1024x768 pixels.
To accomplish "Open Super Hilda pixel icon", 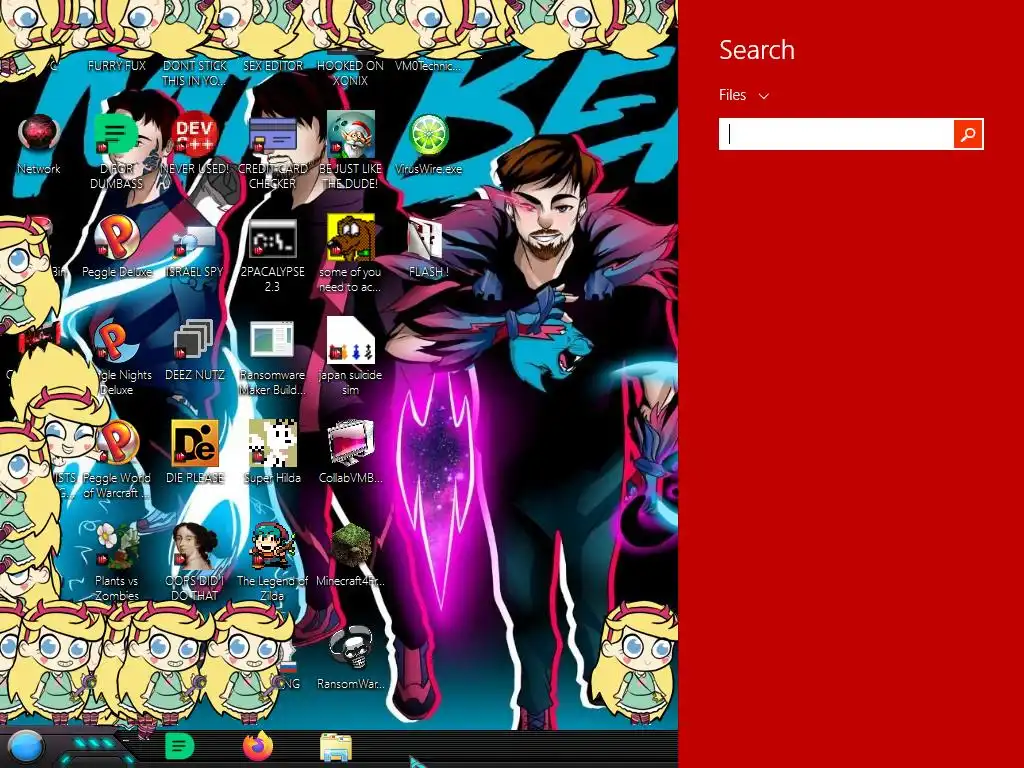I will coord(272,443).
